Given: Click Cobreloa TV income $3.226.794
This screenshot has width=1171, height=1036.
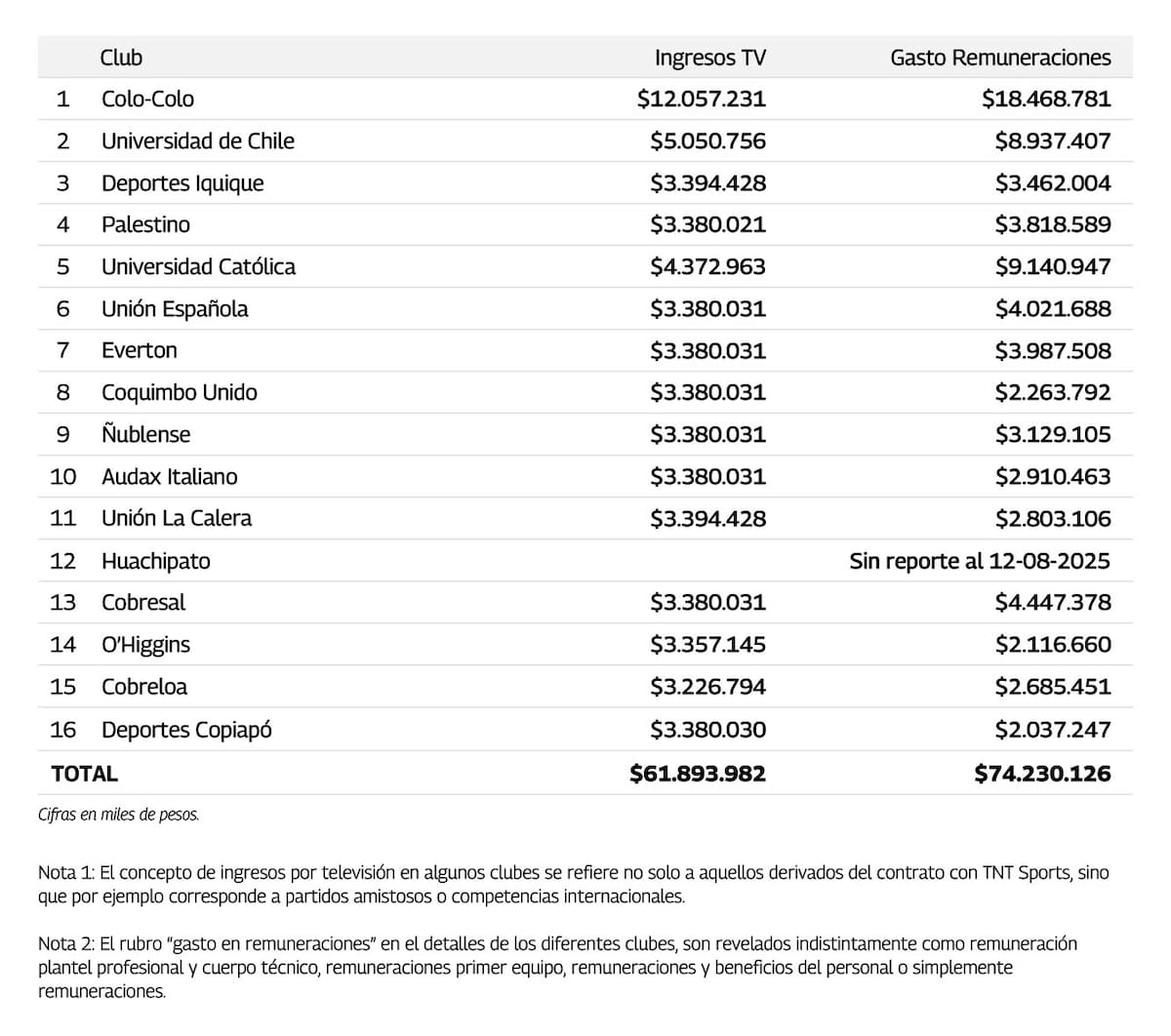Looking at the screenshot, I should 708,686.
